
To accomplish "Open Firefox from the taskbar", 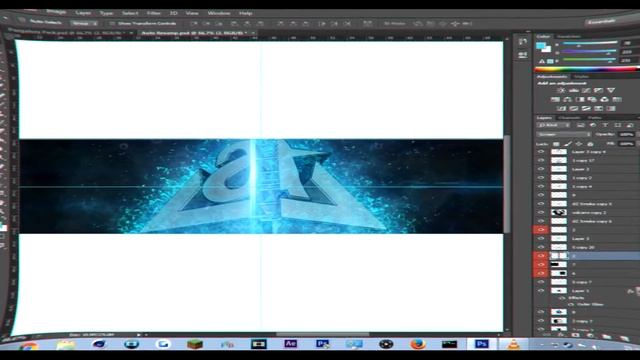I will tap(418, 344).
